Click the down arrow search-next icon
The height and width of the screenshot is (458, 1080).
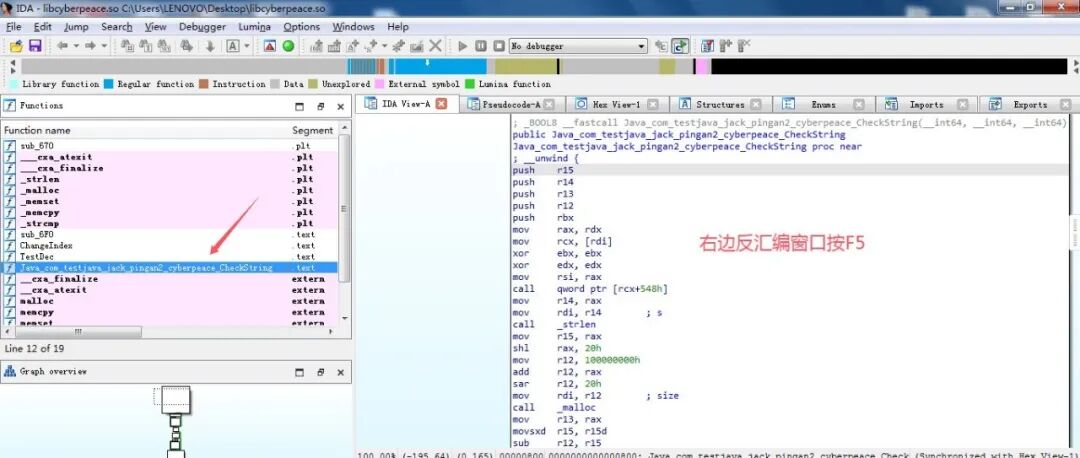coord(210,46)
